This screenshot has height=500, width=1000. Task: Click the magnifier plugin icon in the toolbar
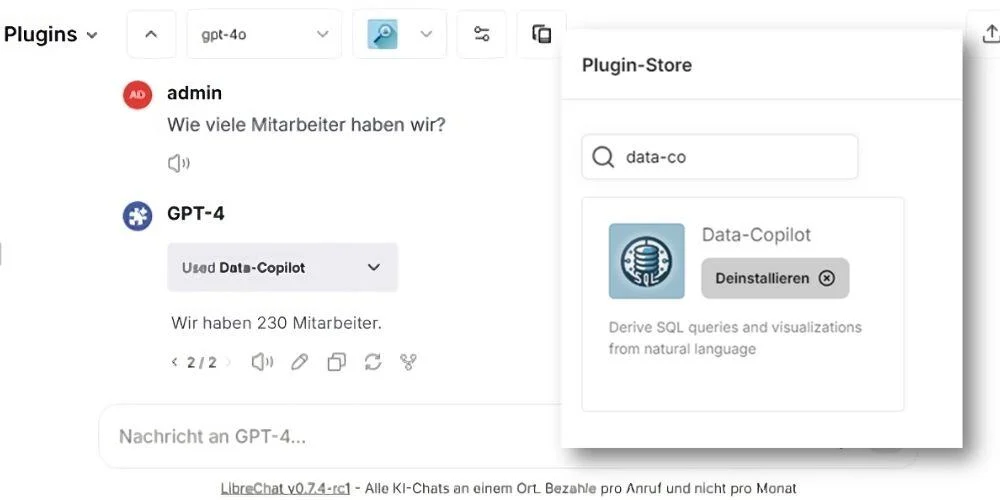pos(383,34)
